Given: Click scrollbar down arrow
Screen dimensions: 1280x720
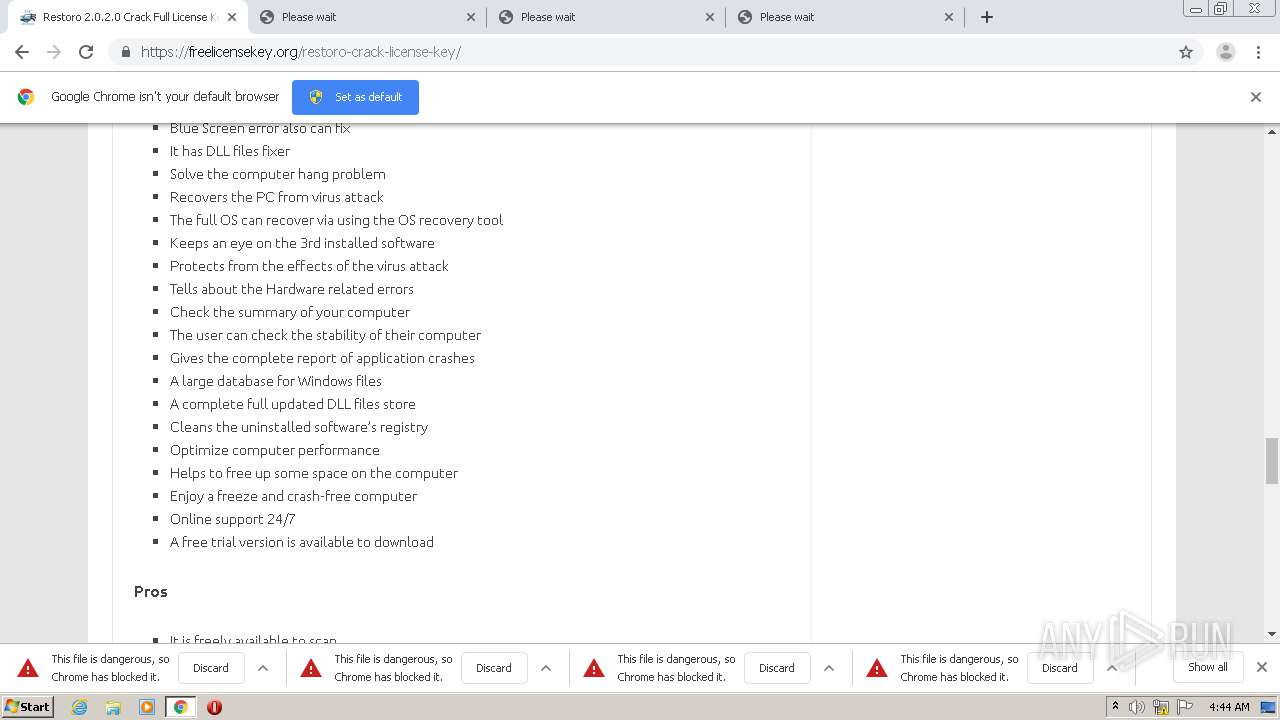Looking at the screenshot, I should (x=1272, y=634).
